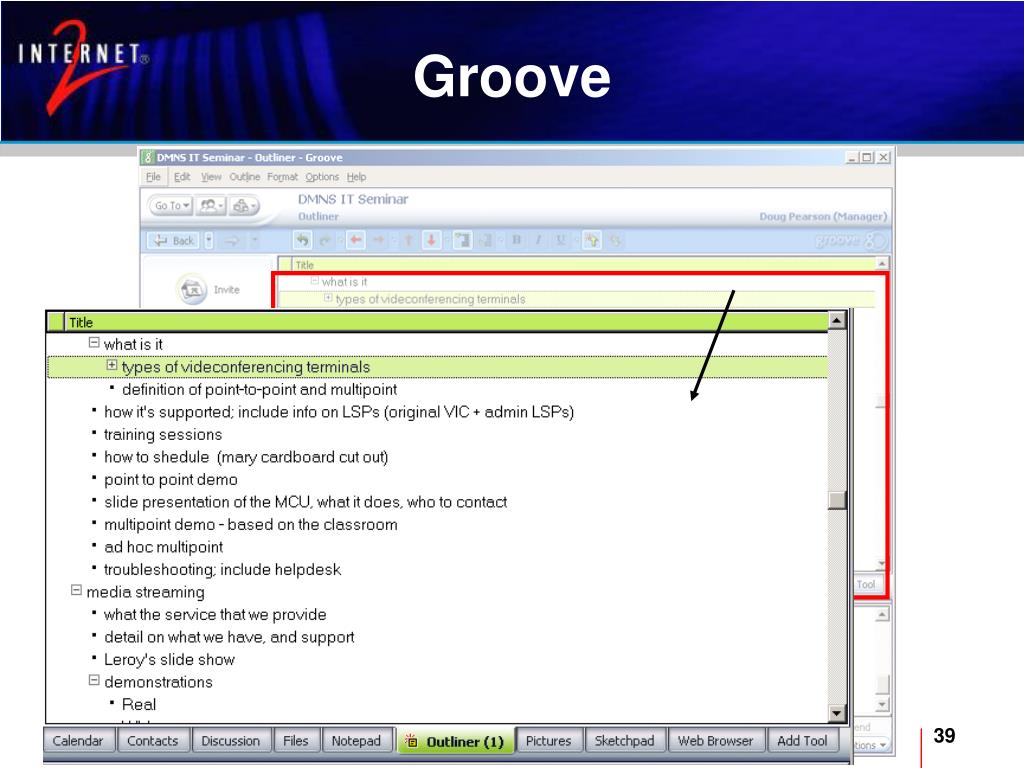Select the 'Real' outline row
1024x768 pixels.
(438, 705)
